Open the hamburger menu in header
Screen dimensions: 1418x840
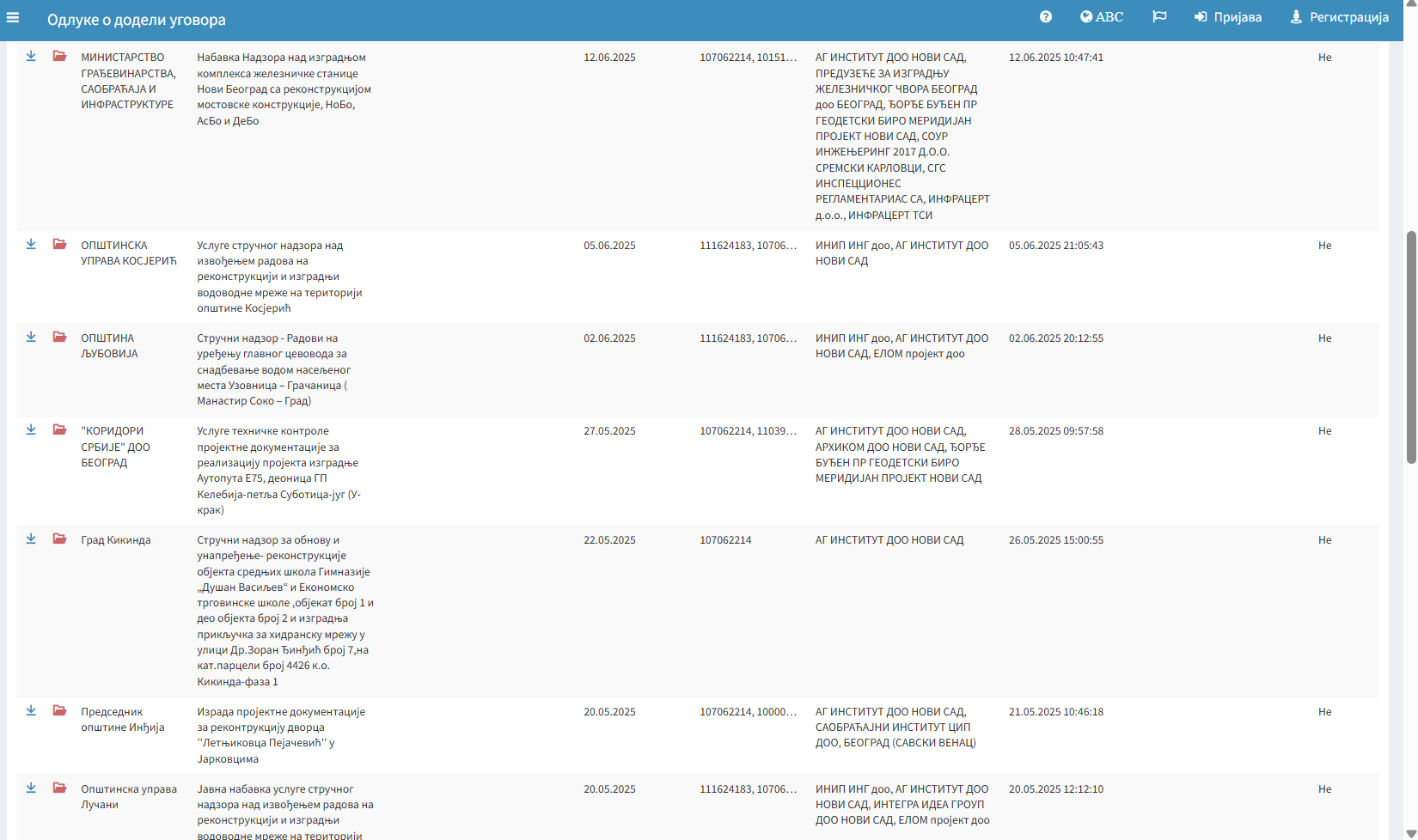pos(13,17)
